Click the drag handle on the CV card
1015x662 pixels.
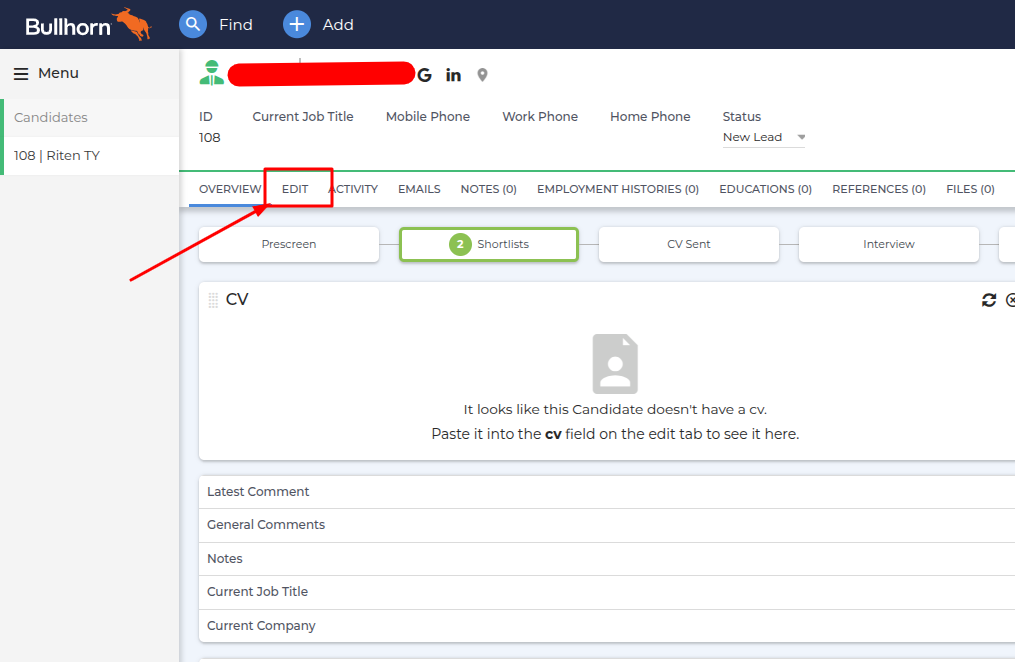(x=213, y=298)
